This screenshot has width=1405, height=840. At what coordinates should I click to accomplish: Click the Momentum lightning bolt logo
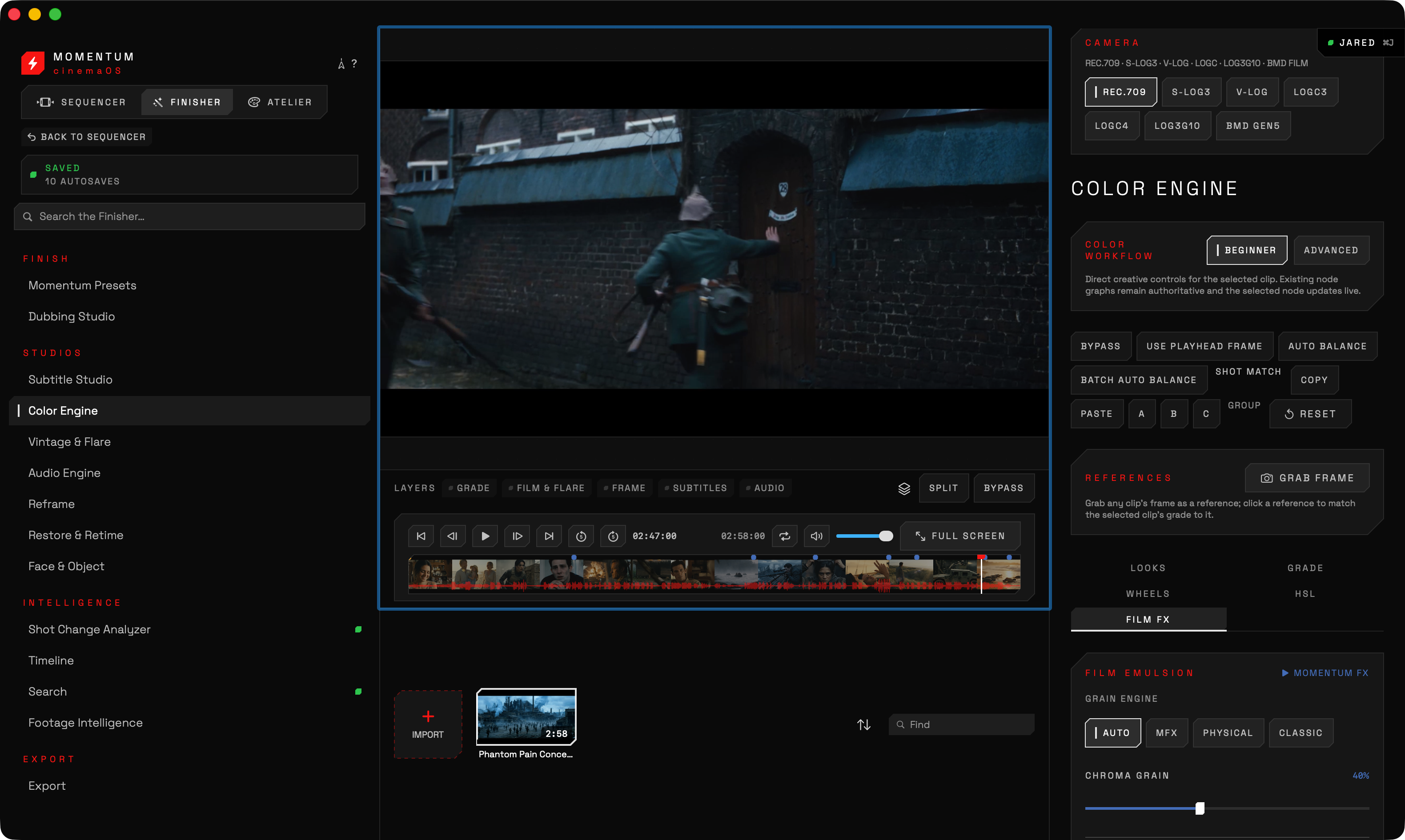[x=33, y=63]
